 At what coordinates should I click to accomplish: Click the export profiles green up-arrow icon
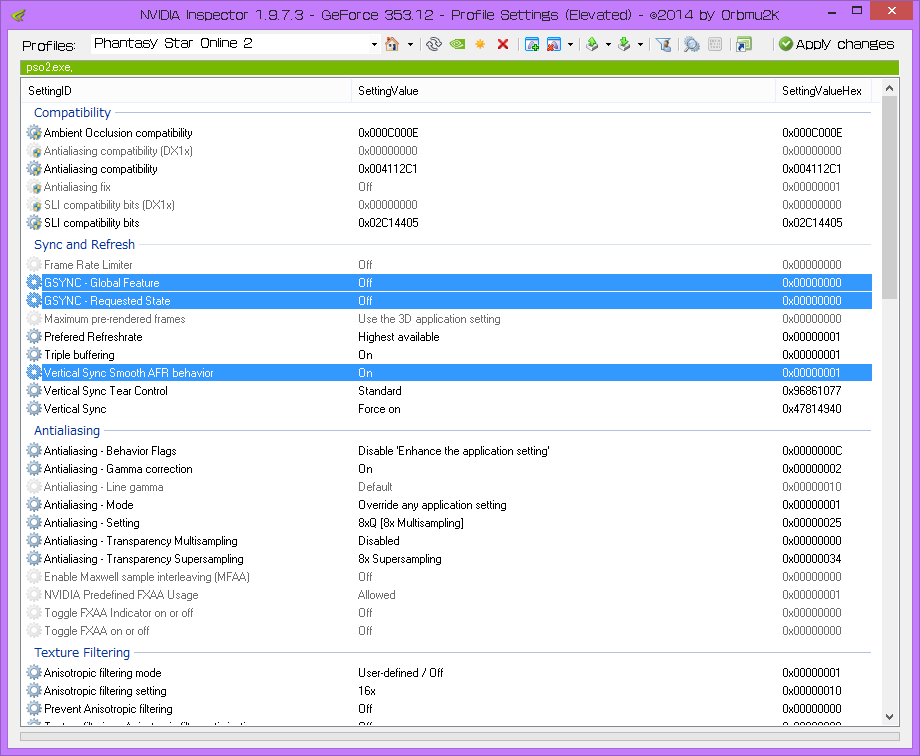pos(592,44)
